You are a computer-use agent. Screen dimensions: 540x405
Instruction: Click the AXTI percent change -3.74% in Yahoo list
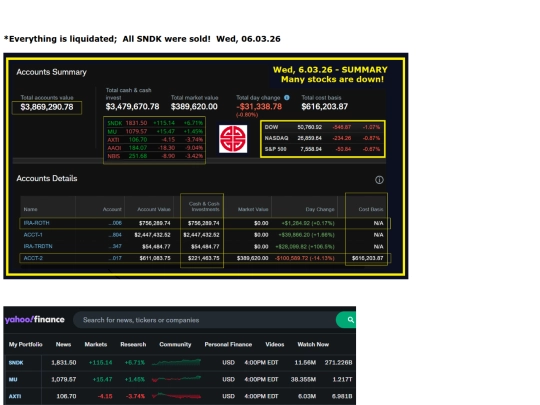[x=135, y=396]
